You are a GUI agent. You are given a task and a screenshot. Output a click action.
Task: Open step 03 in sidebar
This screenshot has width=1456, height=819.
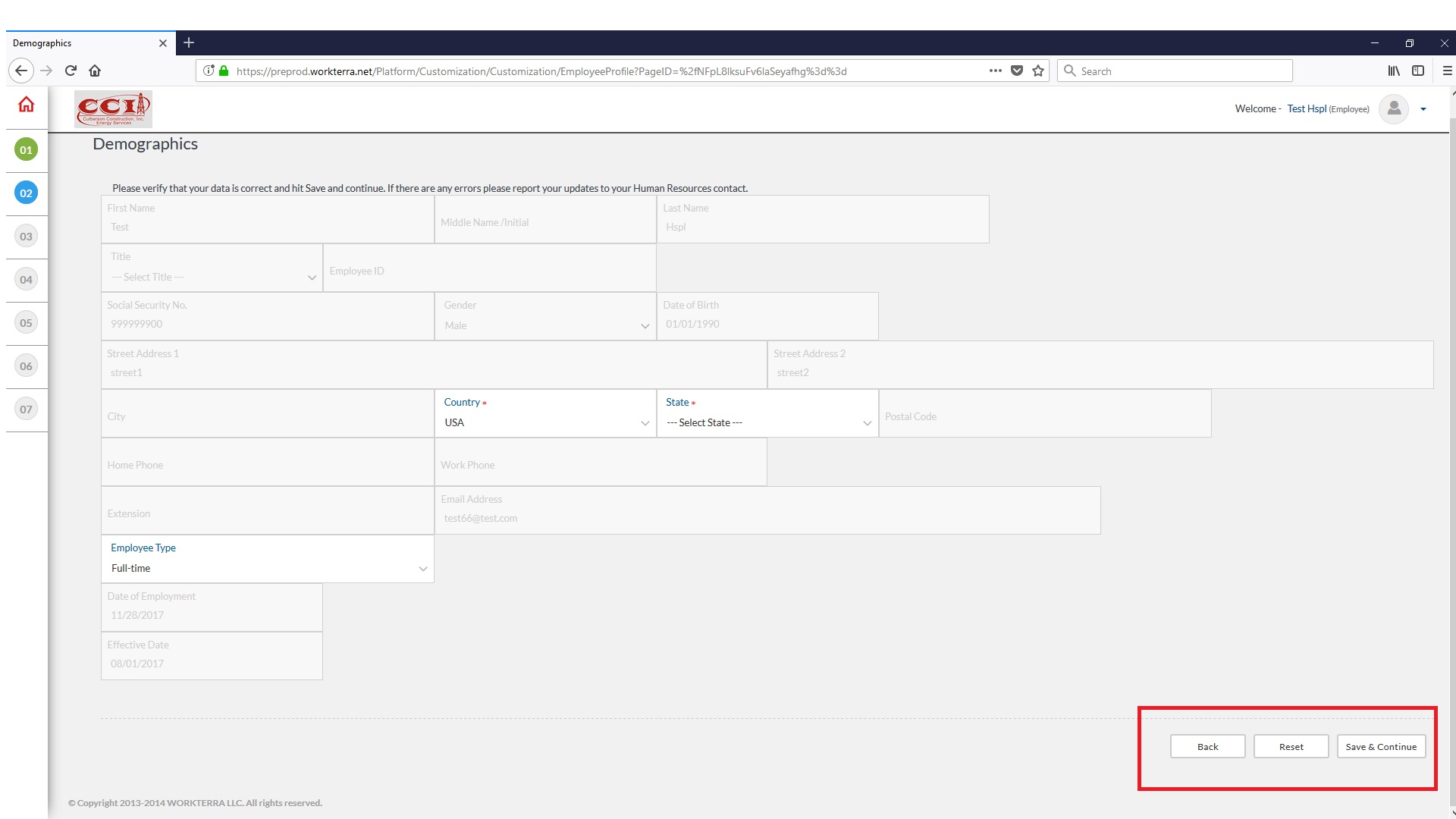27,236
